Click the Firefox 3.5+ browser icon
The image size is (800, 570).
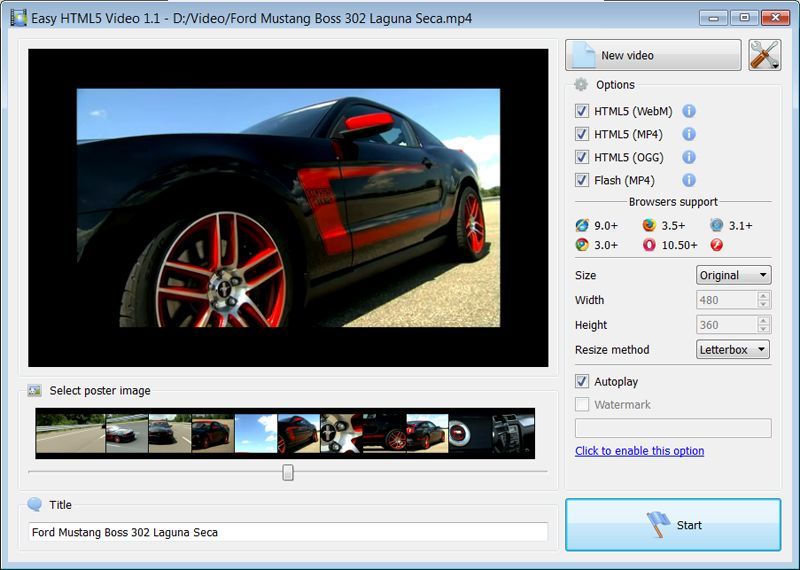click(x=649, y=225)
